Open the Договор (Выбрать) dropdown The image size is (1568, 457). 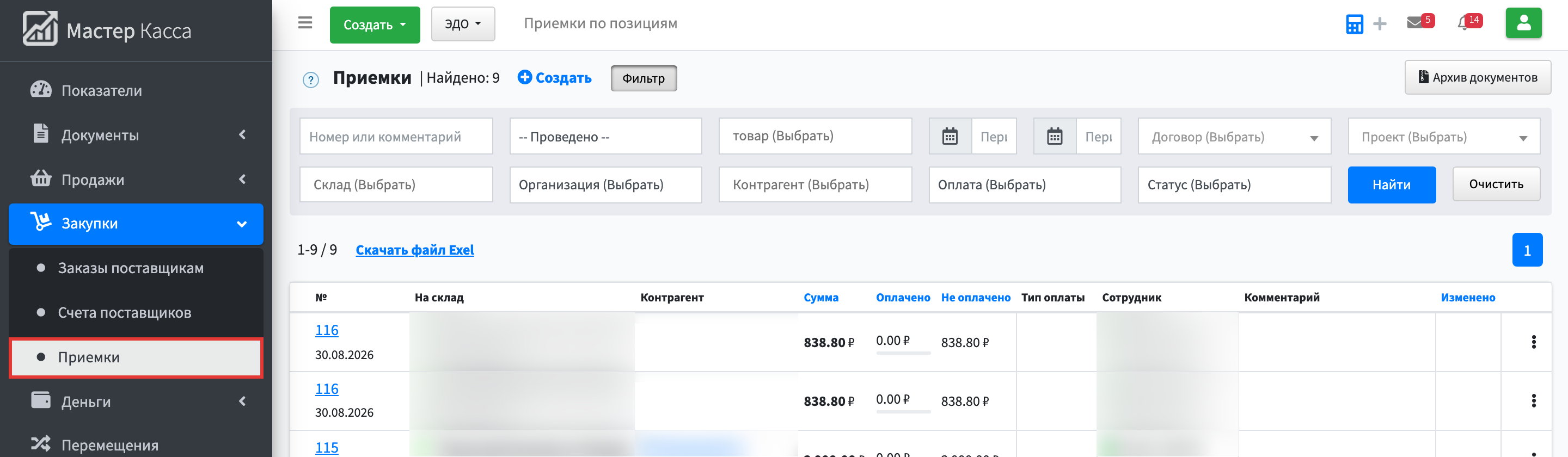pos(1234,137)
